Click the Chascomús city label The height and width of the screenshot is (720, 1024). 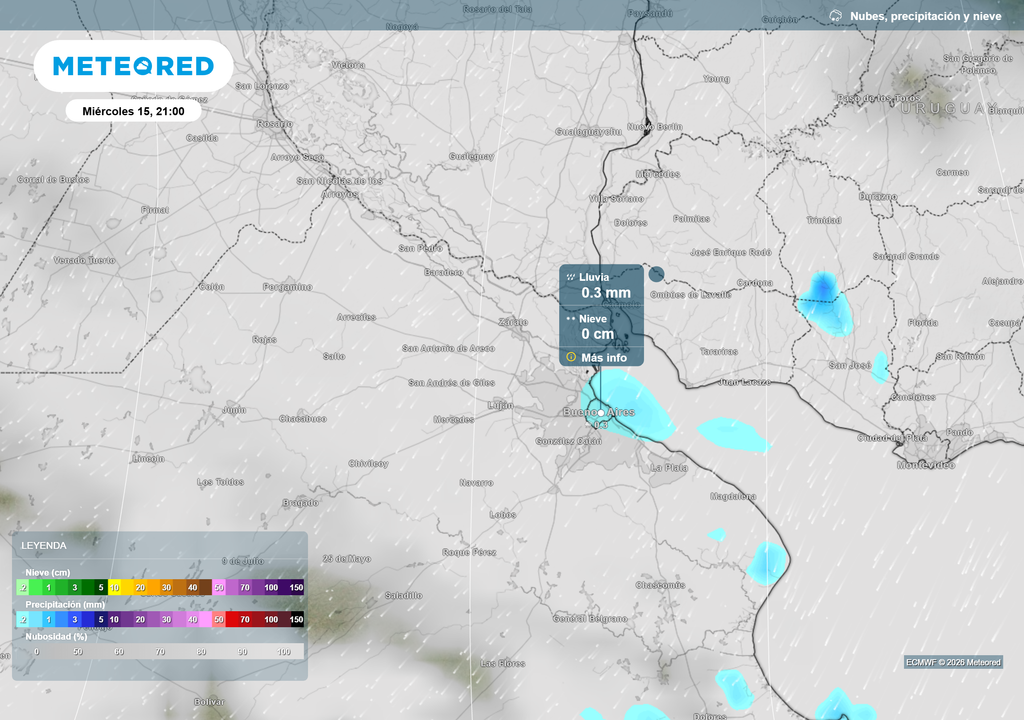pyautogui.click(x=660, y=585)
